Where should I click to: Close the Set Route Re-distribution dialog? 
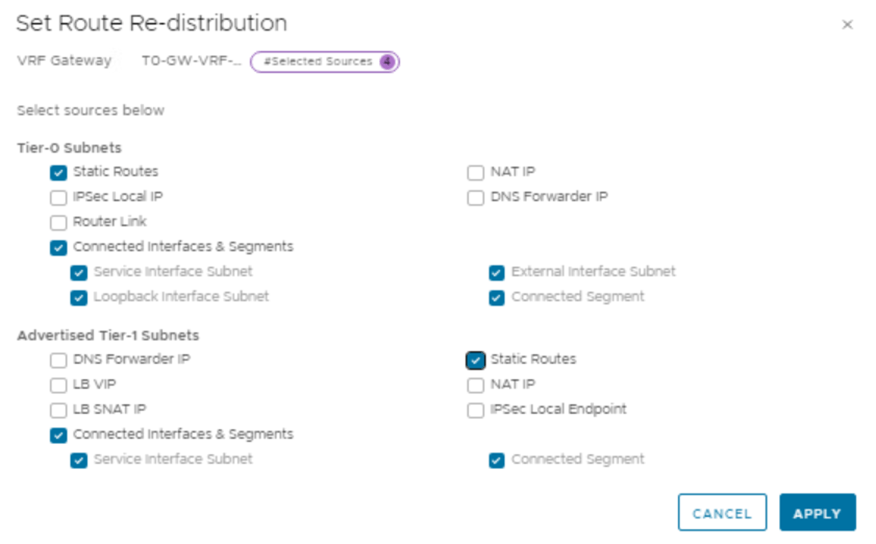[847, 25]
